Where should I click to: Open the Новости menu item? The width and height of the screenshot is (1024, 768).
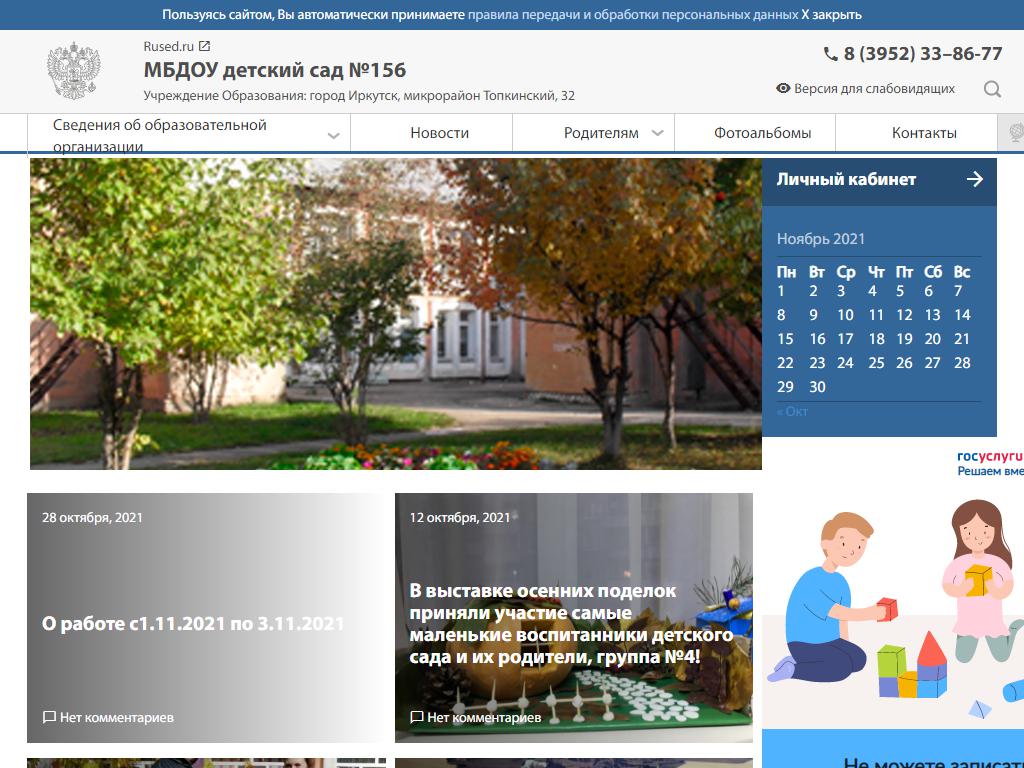439,133
